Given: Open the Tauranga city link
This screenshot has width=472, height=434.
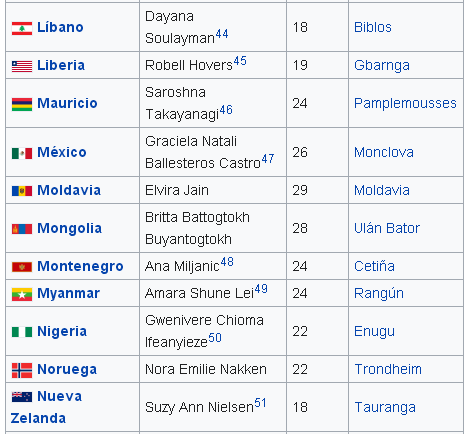Looking at the screenshot, I should 385,407.
